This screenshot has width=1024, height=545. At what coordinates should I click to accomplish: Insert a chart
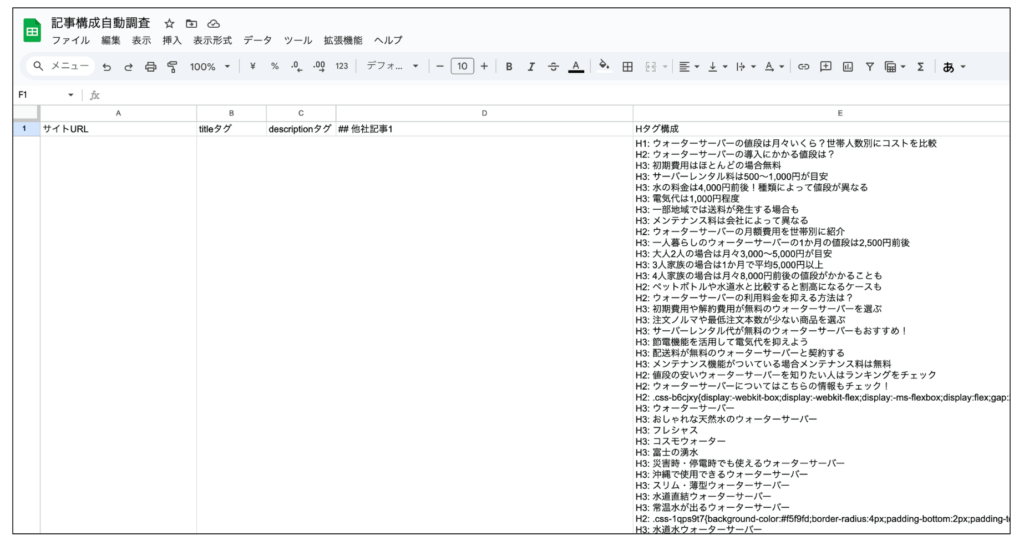point(848,67)
